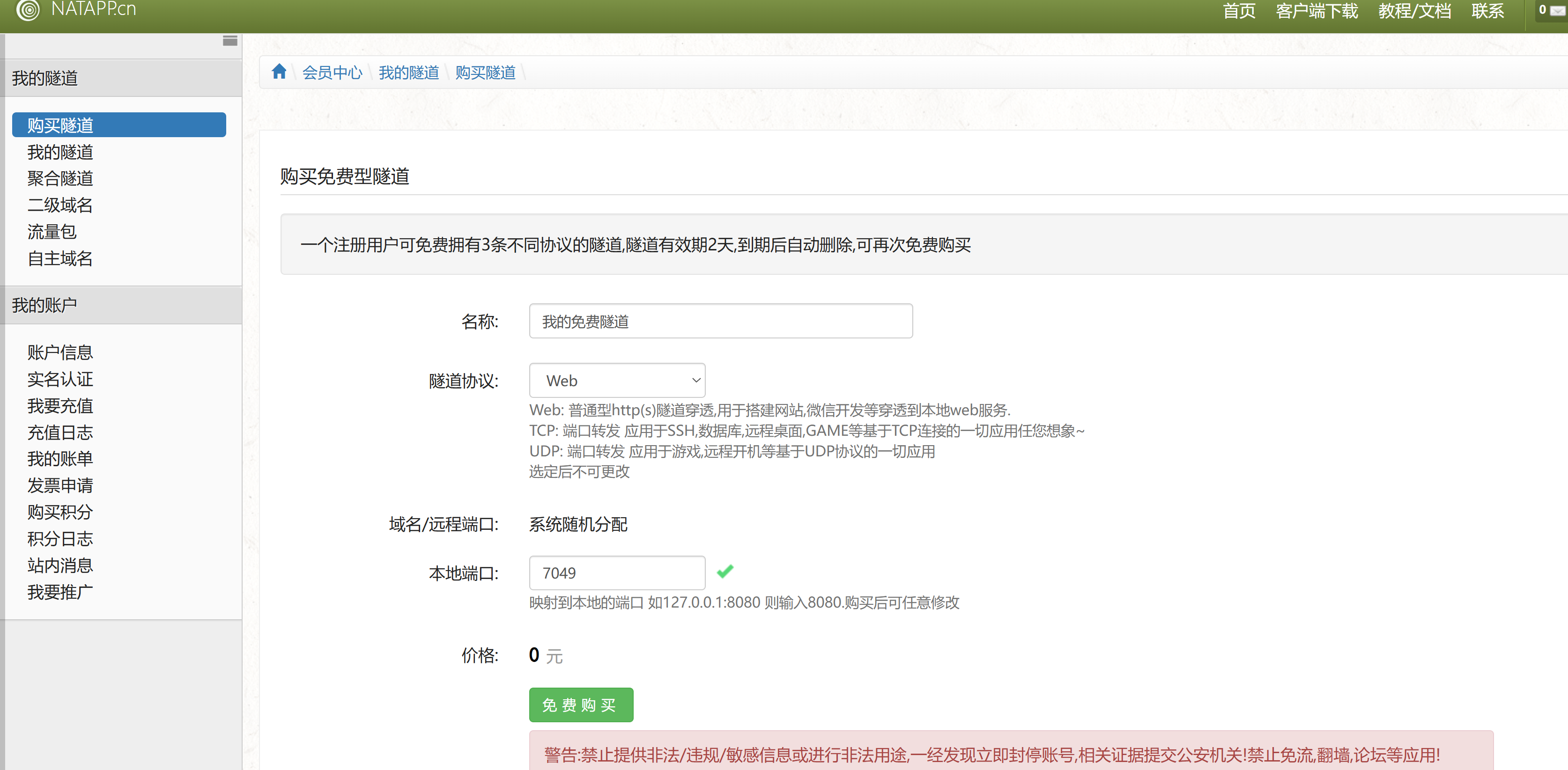Open 客户端下载 in top navigation
This screenshot has width=1568, height=770.
click(x=1317, y=11)
